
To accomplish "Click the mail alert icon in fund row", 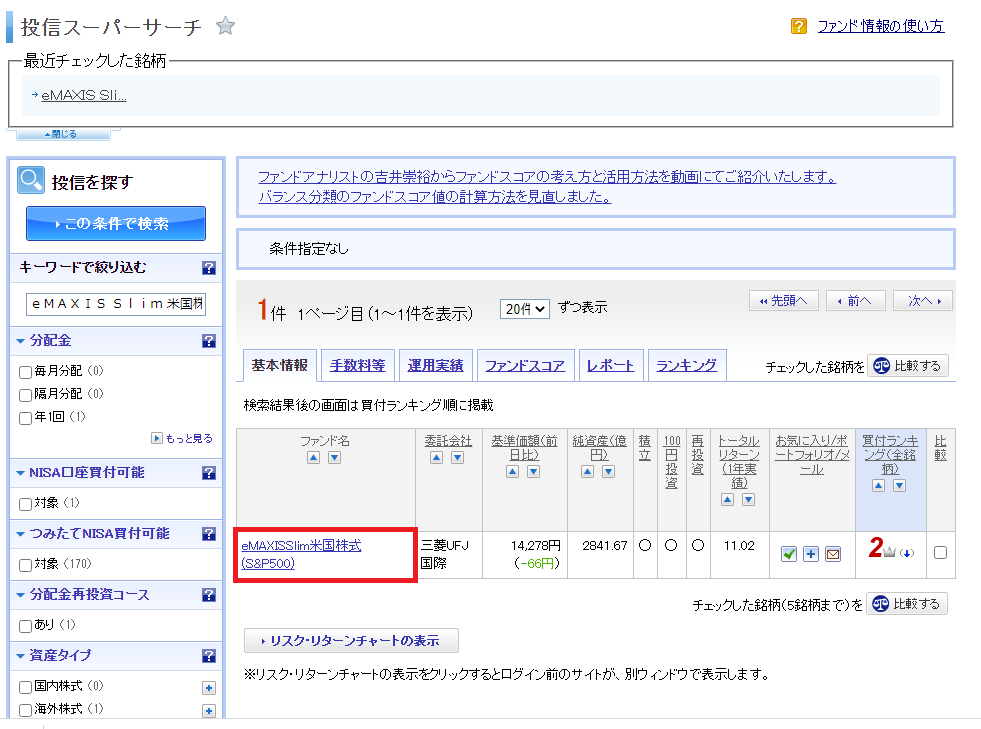I will tap(833, 554).
